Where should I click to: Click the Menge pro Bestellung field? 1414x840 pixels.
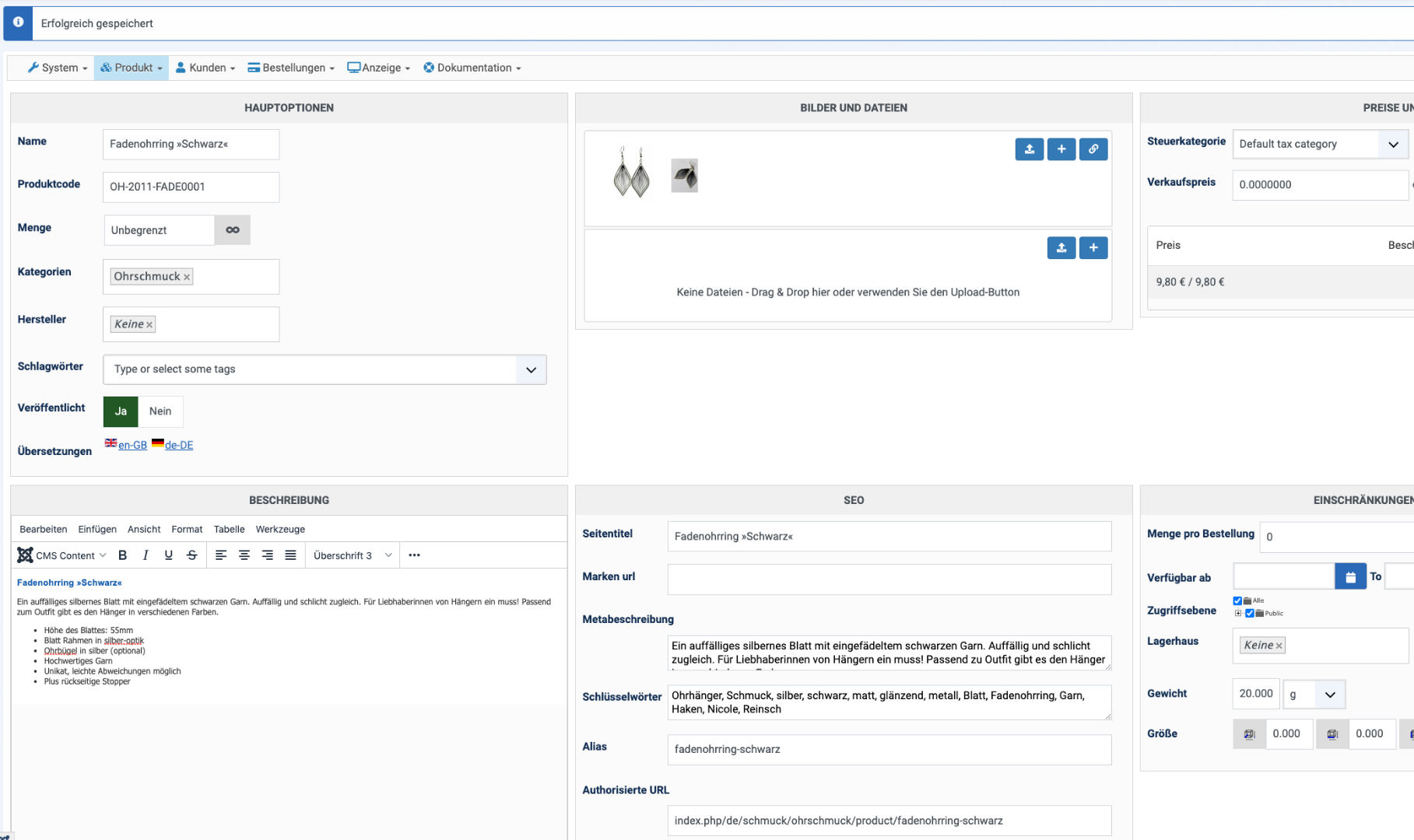[x=1336, y=537]
